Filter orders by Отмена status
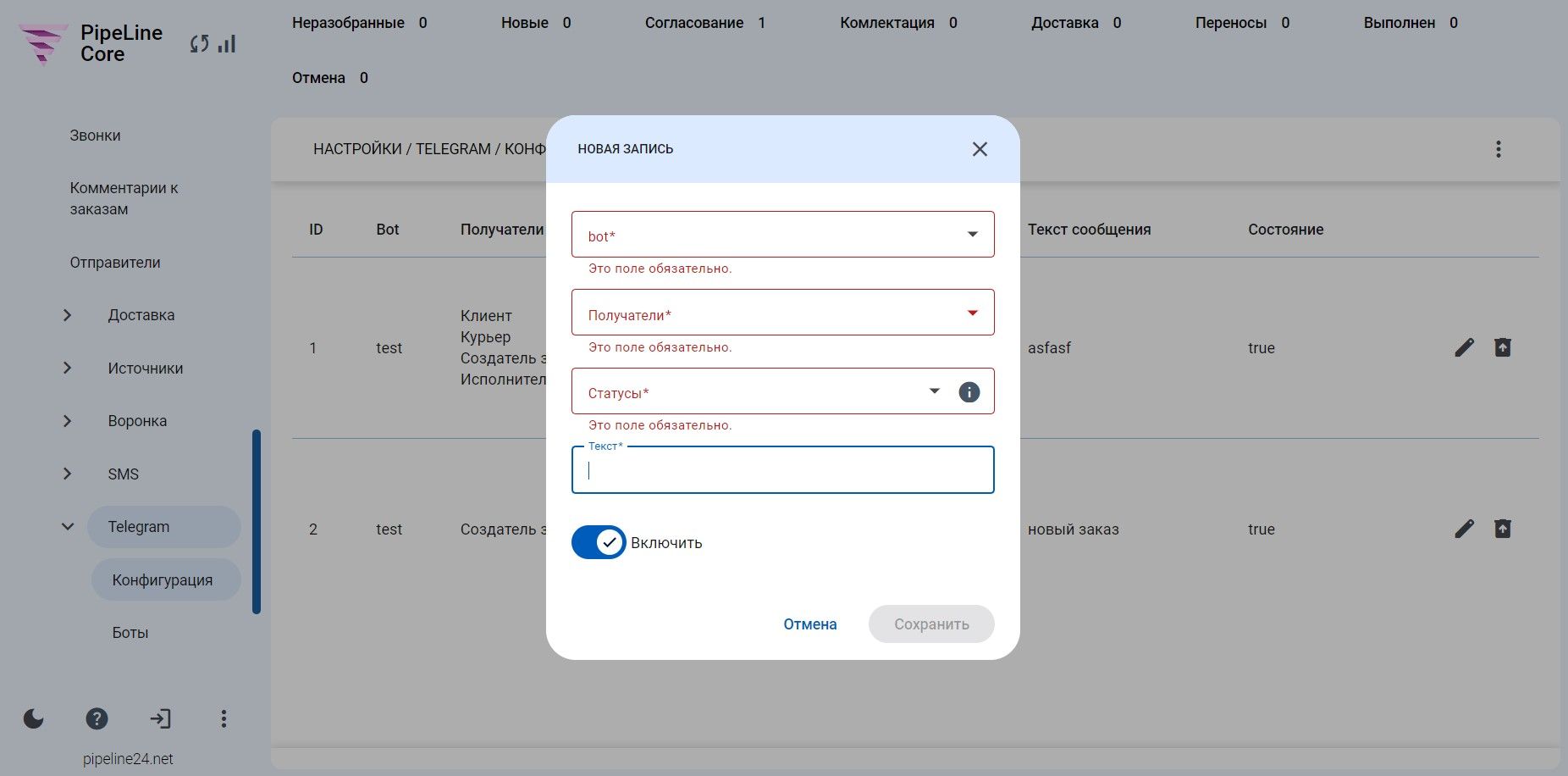Image resolution: width=1568 pixels, height=776 pixels. [330, 78]
